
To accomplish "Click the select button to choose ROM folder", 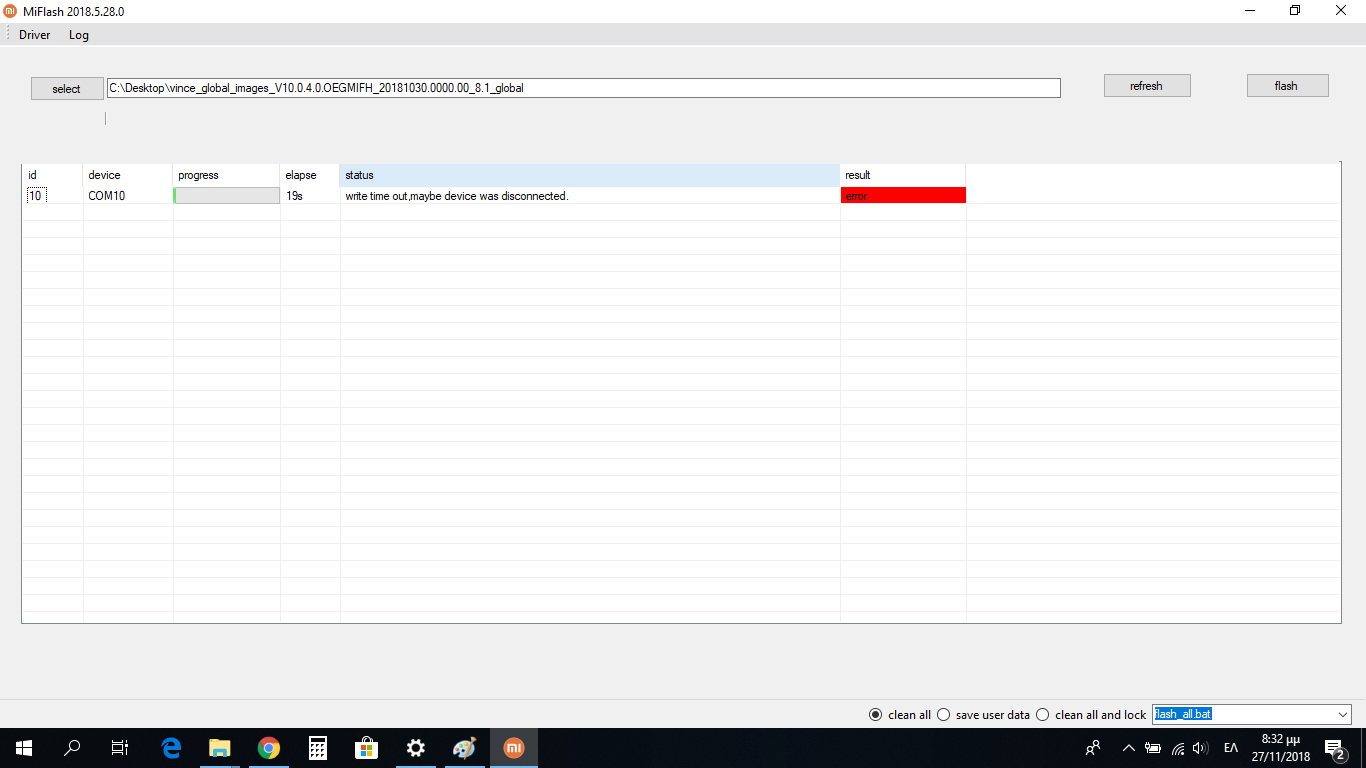I will pyautogui.click(x=67, y=89).
